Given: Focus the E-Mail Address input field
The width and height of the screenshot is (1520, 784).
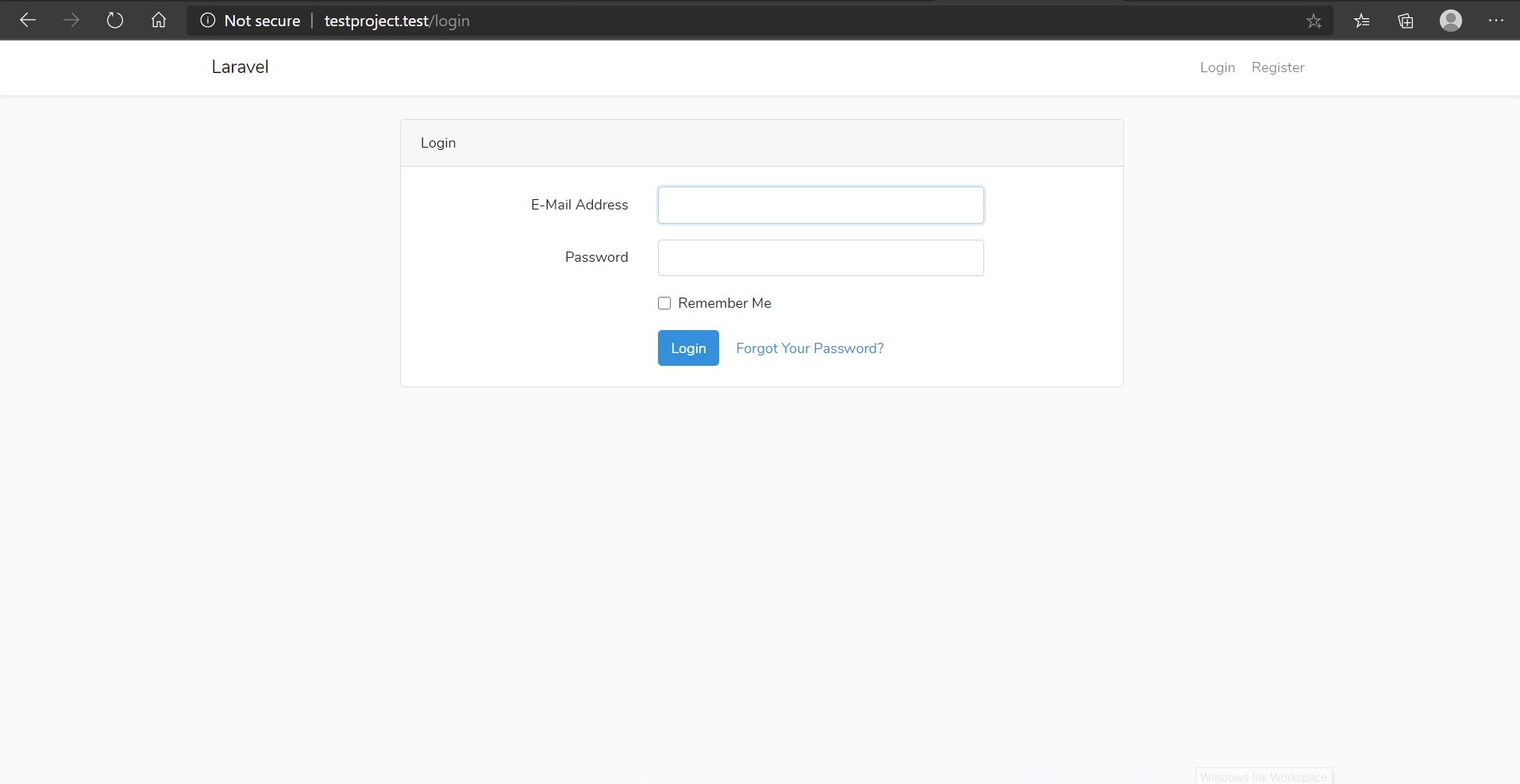Looking at the screenshot, I should tap(821, 205).
